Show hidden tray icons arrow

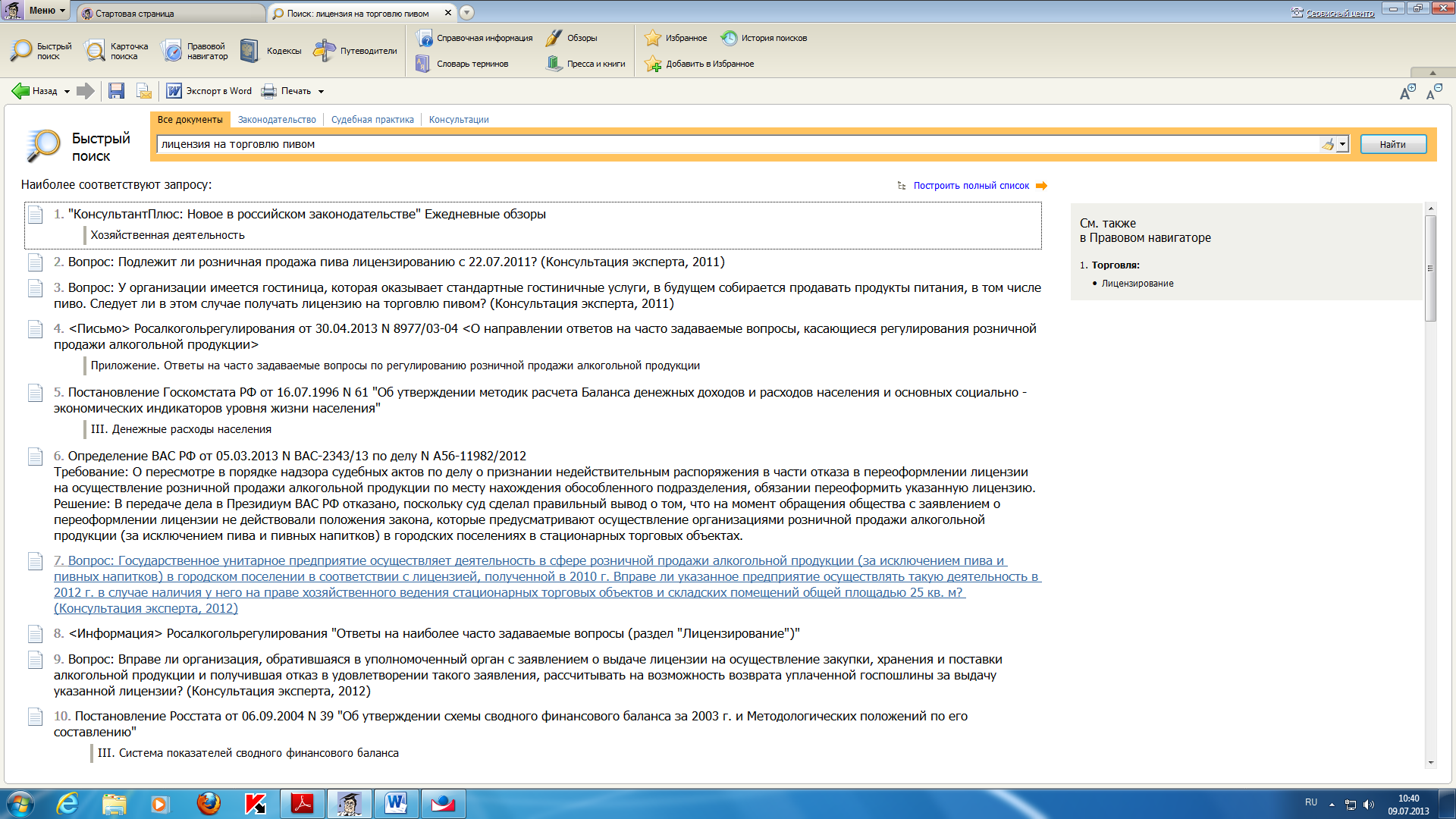(1332, 804)
